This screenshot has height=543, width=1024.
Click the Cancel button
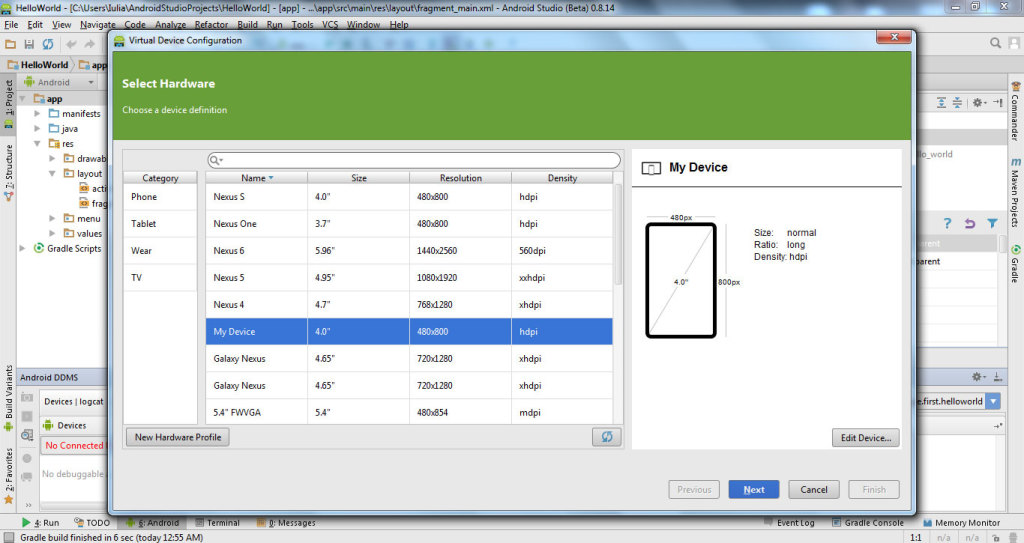(x=814, y=489)
